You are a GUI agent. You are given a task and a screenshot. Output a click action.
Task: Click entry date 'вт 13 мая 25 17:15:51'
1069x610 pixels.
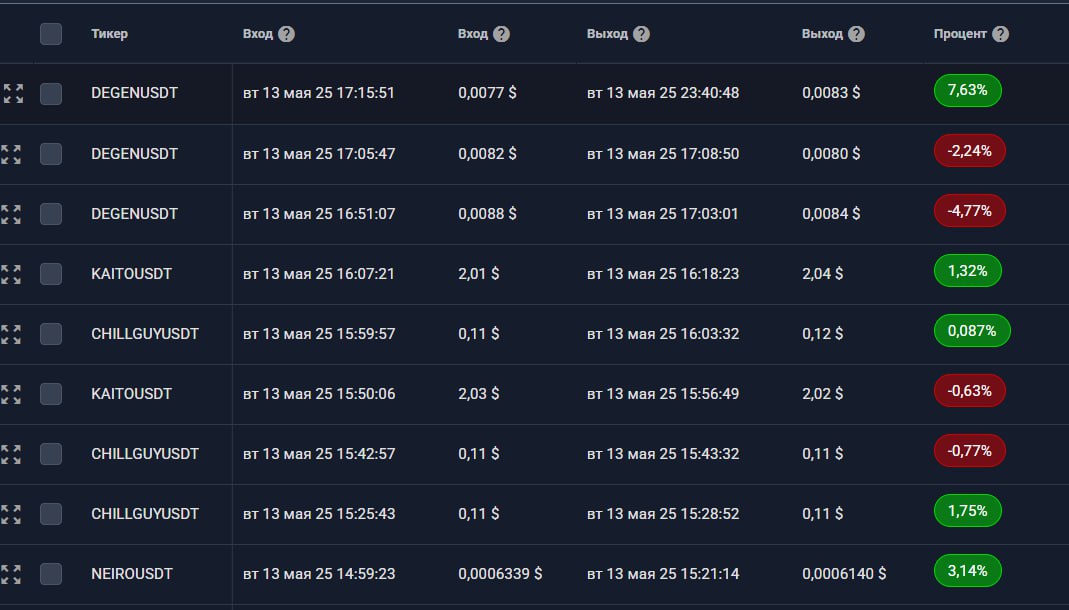319,93
